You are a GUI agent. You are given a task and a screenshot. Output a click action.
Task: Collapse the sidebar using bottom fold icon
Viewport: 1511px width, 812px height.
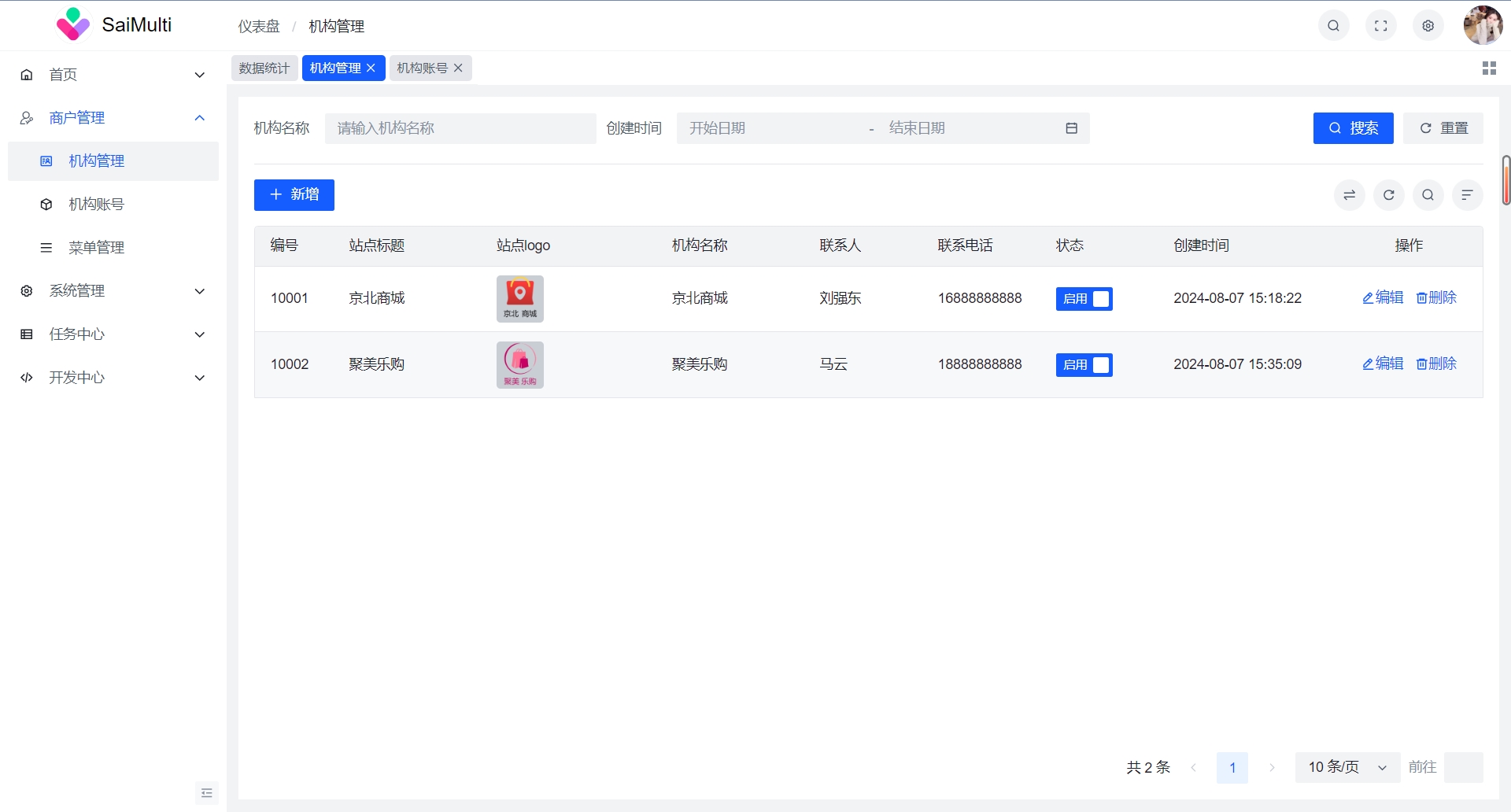point(206,792)
